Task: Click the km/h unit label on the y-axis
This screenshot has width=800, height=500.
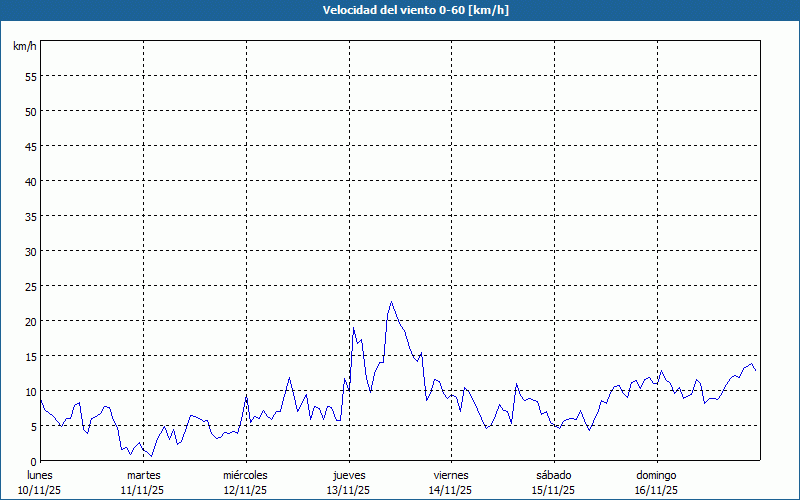Action: [25, 47]
